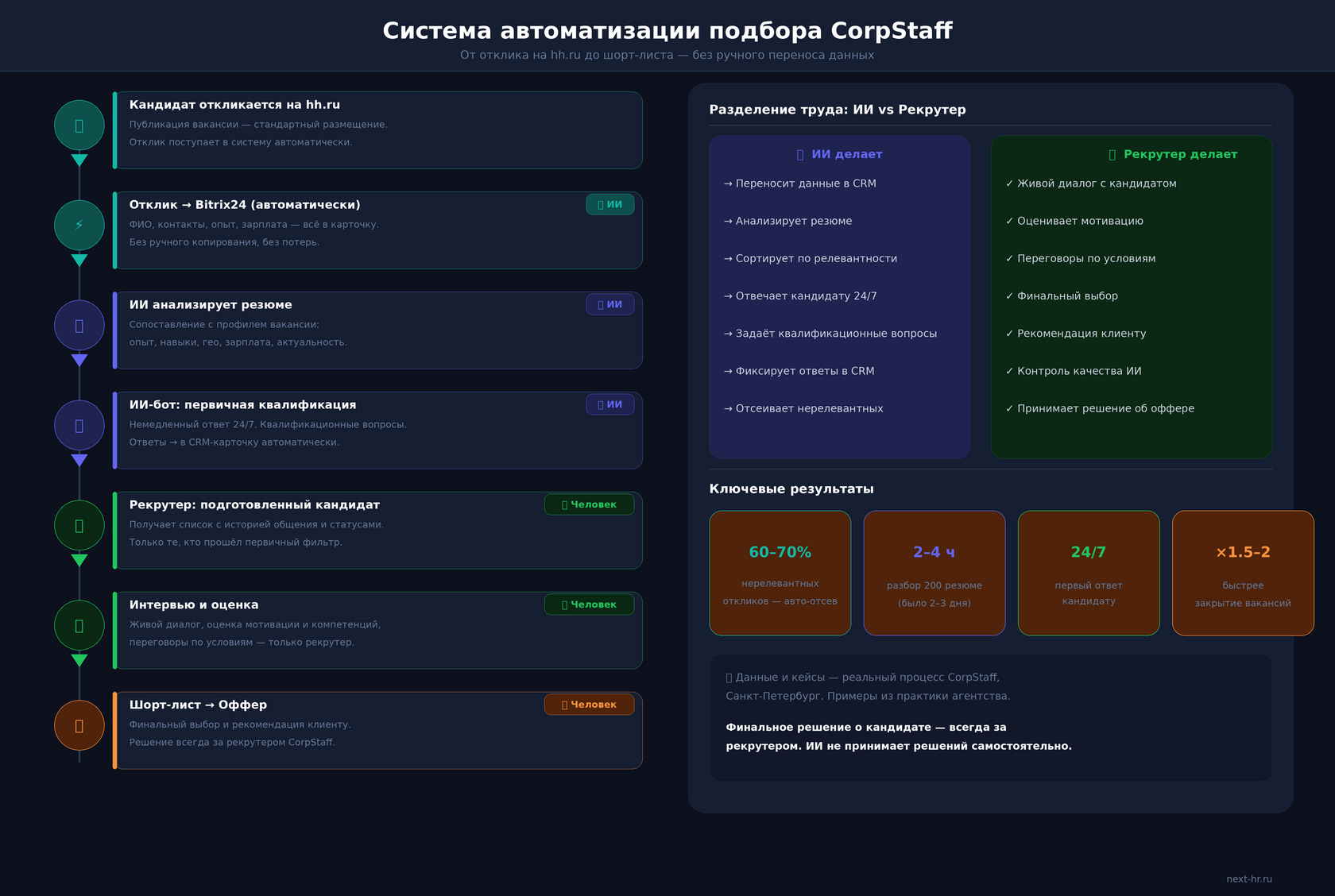Viewport: 1335px width, 896px height.
Task: Click the line 'Отклик поступает в систему автоматически.'
Action: pyautogui.click(x=241, y=142)
